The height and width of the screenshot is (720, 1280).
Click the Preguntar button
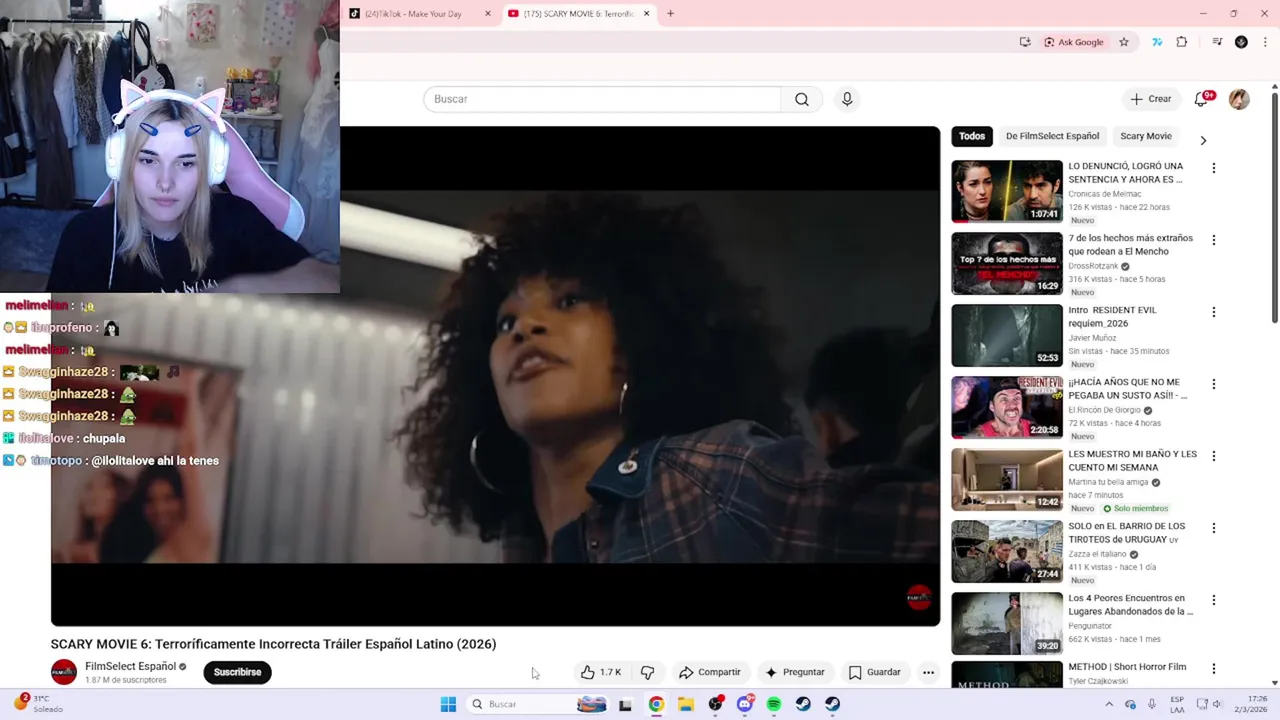pos(795,672)
